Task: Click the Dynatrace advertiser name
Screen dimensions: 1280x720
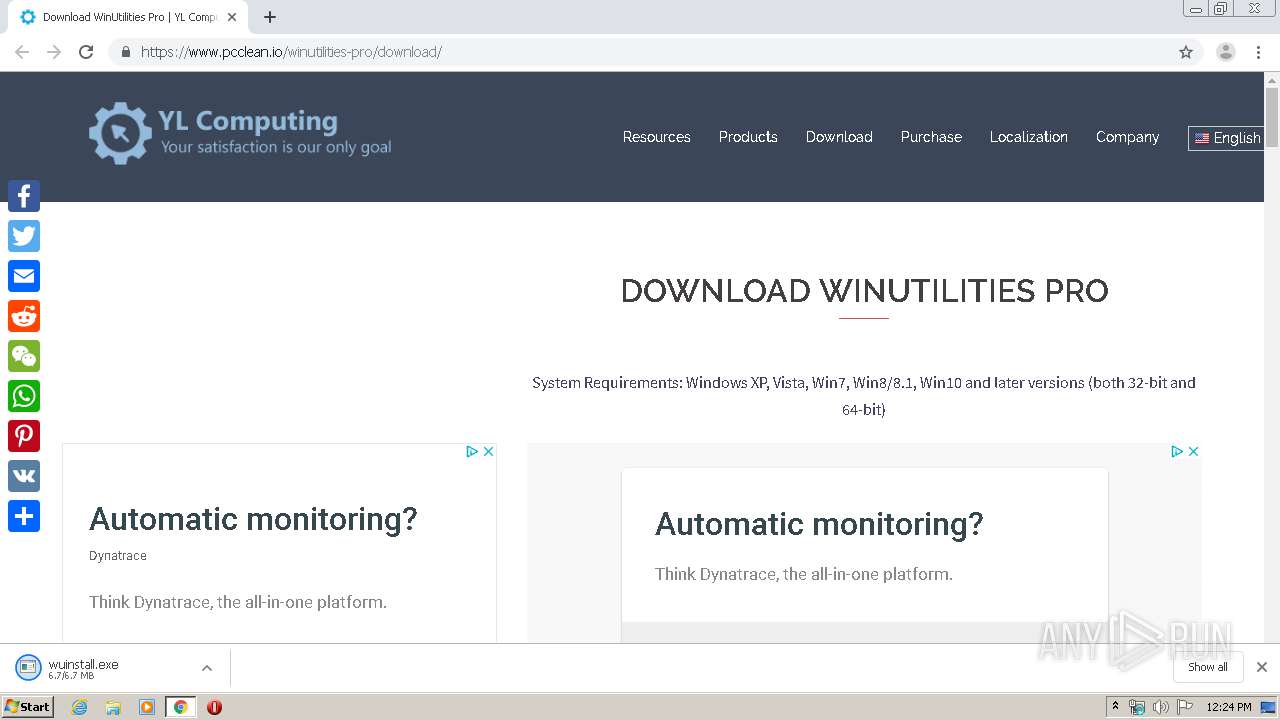Action: click(118, 556)
